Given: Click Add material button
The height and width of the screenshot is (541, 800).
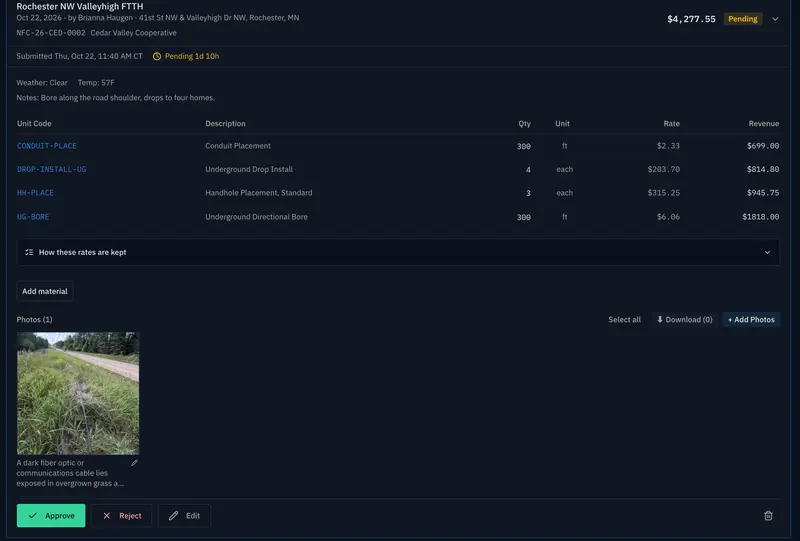Looking at the screenshot, I should (x=45, y=291).
